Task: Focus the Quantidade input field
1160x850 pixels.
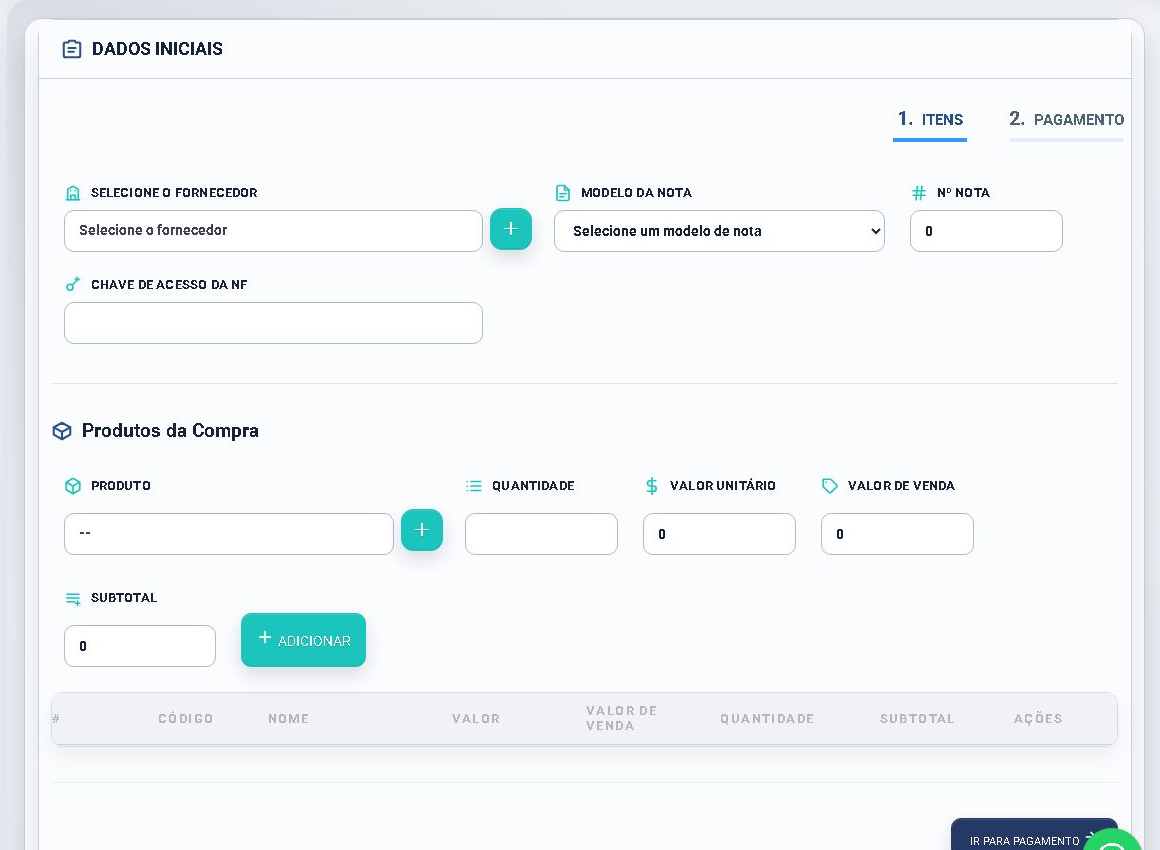Action: (541, 533)
